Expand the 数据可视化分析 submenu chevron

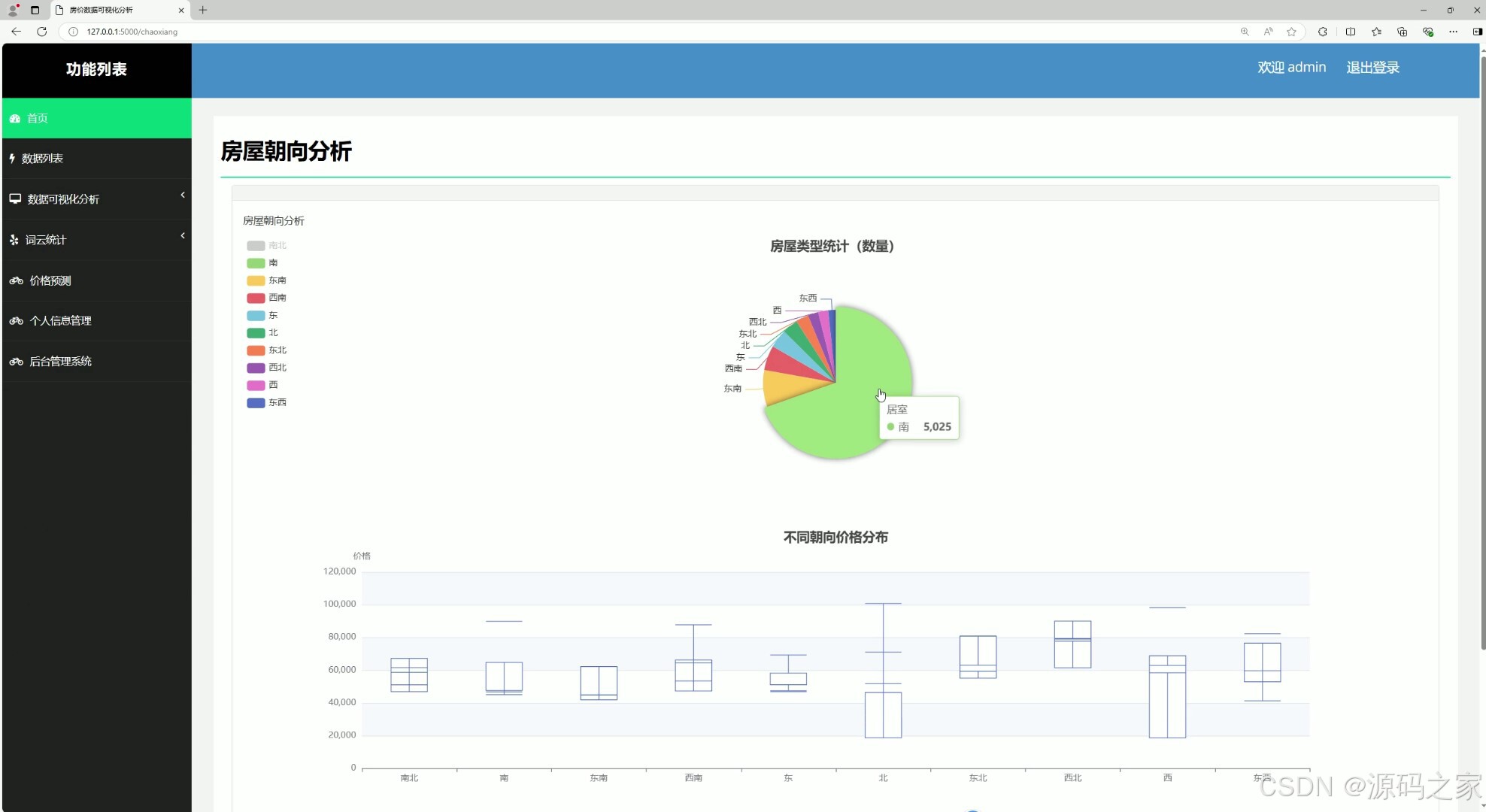[x=183, y=195]
